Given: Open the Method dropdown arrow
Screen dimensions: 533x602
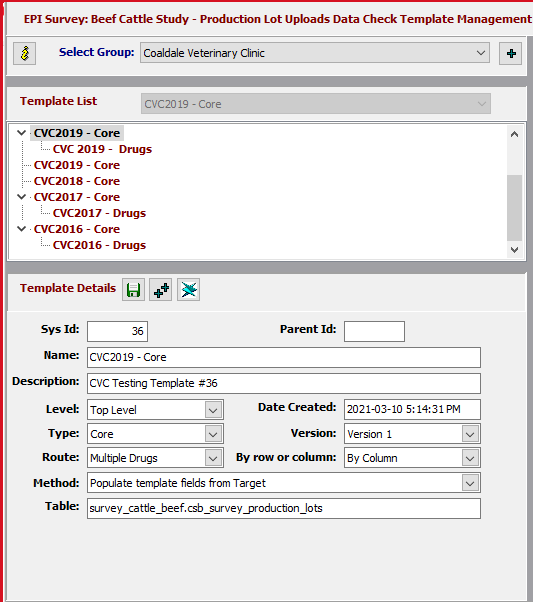Looking at the screenshot, I should [x=470, y=483].
